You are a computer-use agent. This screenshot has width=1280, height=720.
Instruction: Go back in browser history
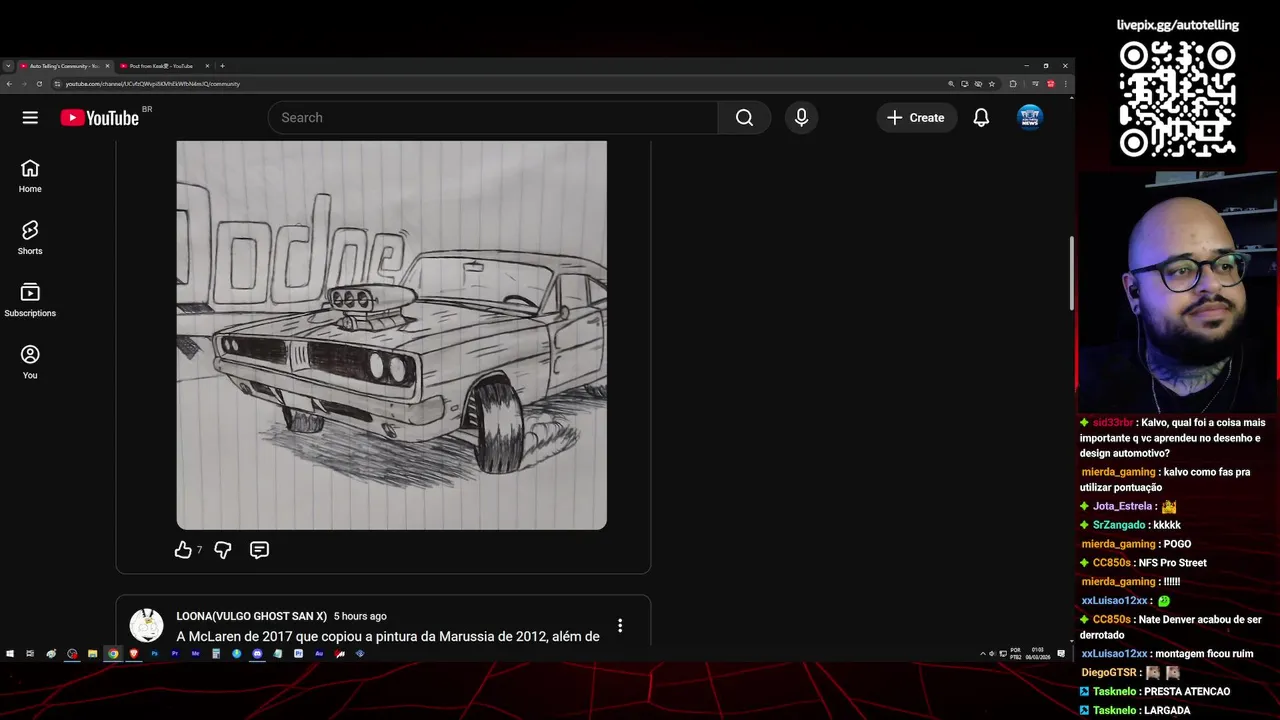[9, 84]
